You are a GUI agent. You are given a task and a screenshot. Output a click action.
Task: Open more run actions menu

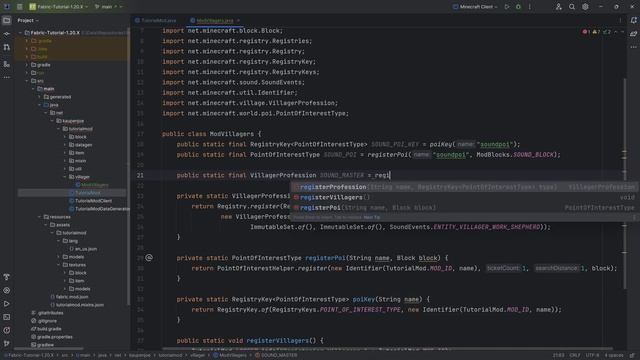coord(530,7)
